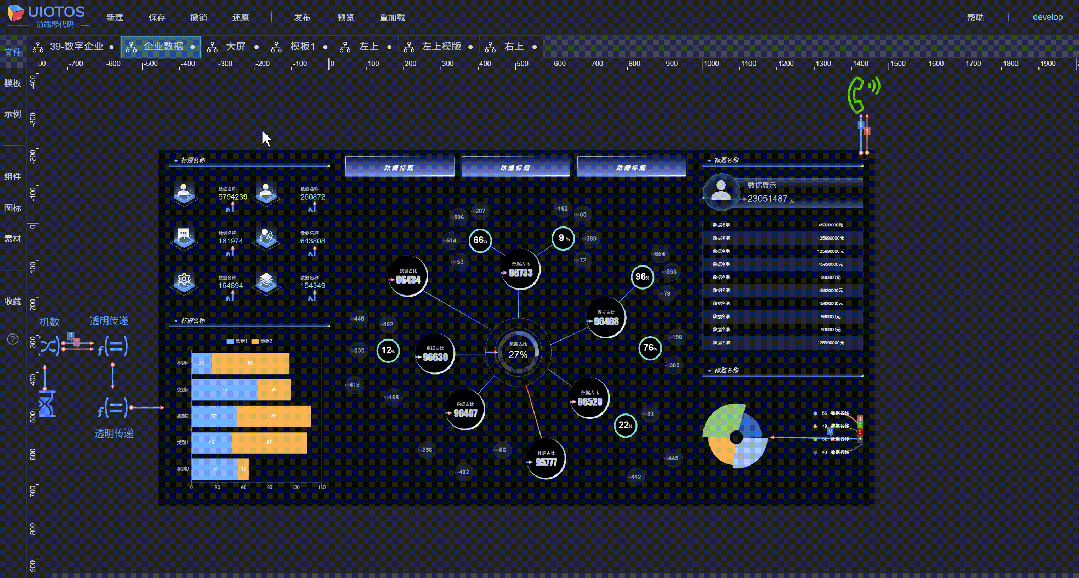This screenshot has width=1079, height=578.
Task: Open the 图标 sidebar panel
Action: pyautogui.click(x=12, y=207)
